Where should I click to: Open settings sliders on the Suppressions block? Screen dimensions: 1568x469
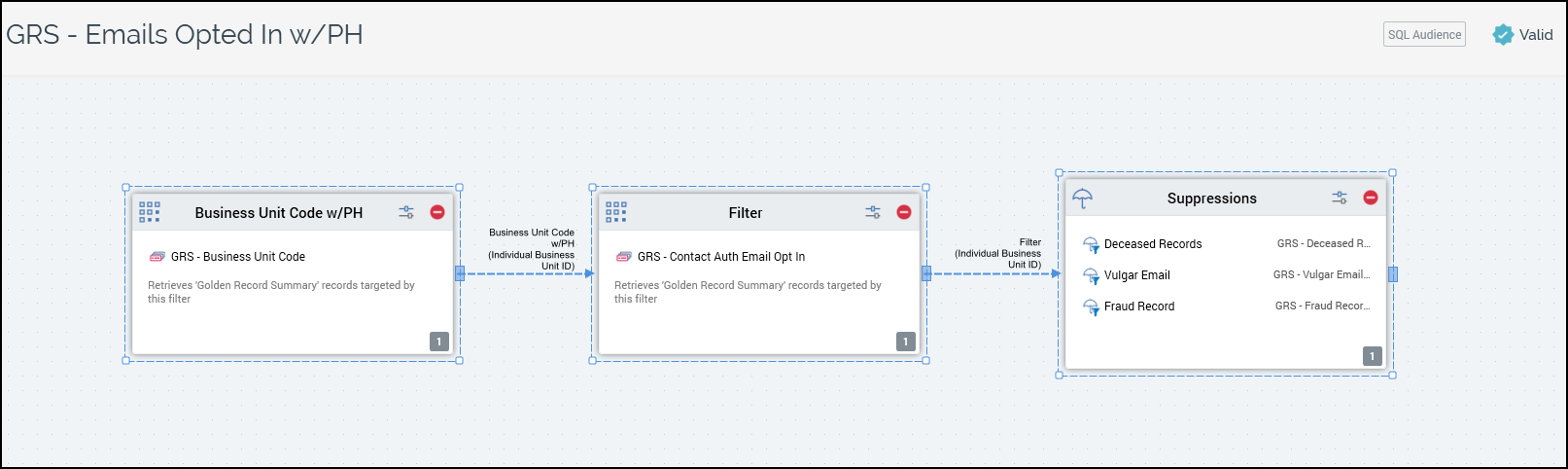(x=1340, y=198)
